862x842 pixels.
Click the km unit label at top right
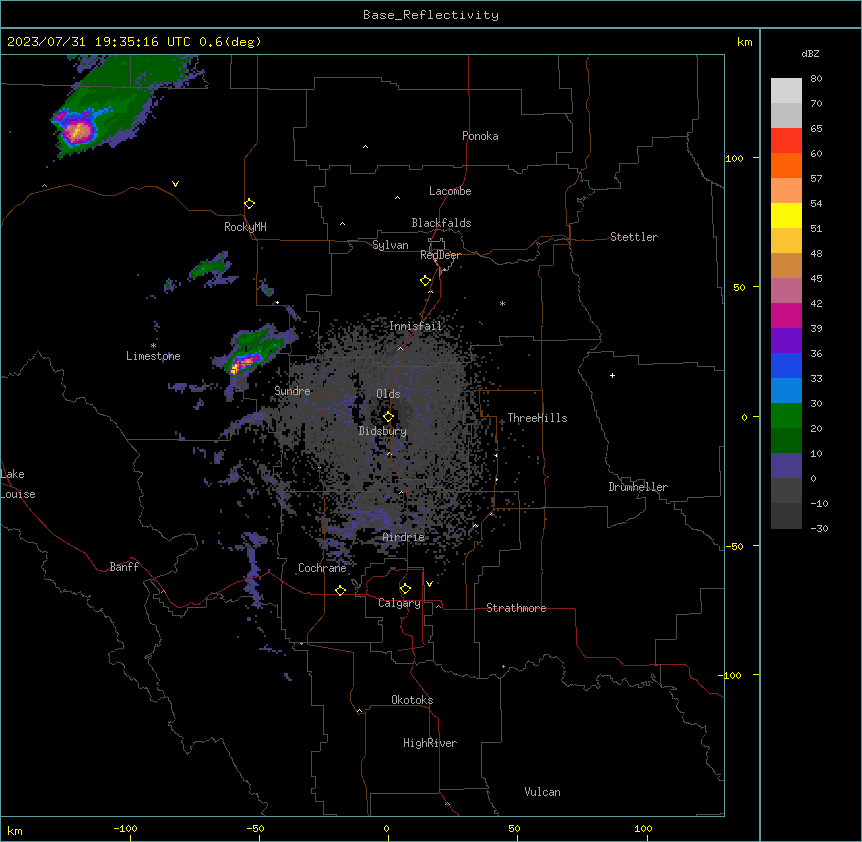tap(744, 42)
